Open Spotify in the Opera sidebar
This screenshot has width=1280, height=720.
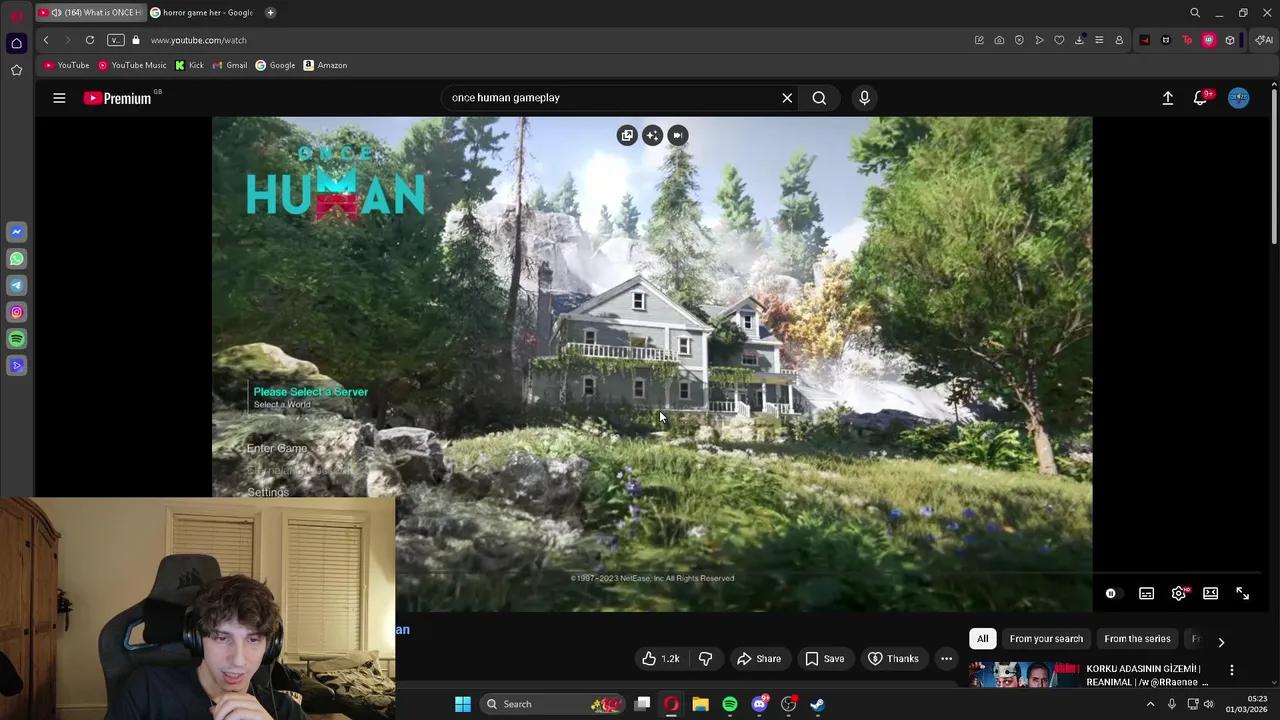[x=16, y=339]
